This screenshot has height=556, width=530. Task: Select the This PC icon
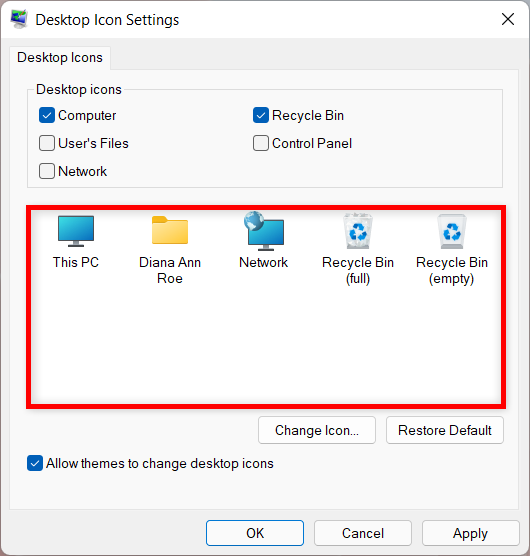click(76, 231)
